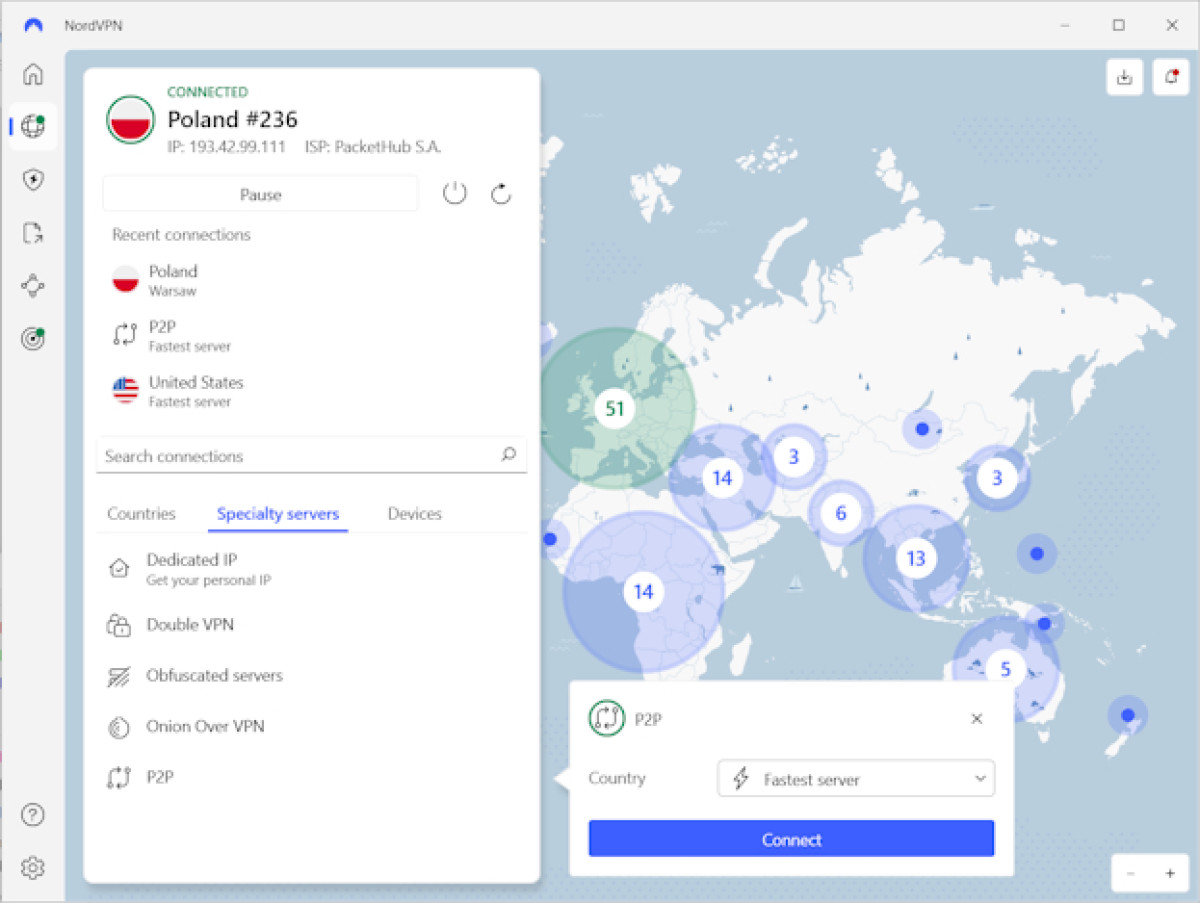Click the ISP PacketHub S.A. text

coord(373,147)
